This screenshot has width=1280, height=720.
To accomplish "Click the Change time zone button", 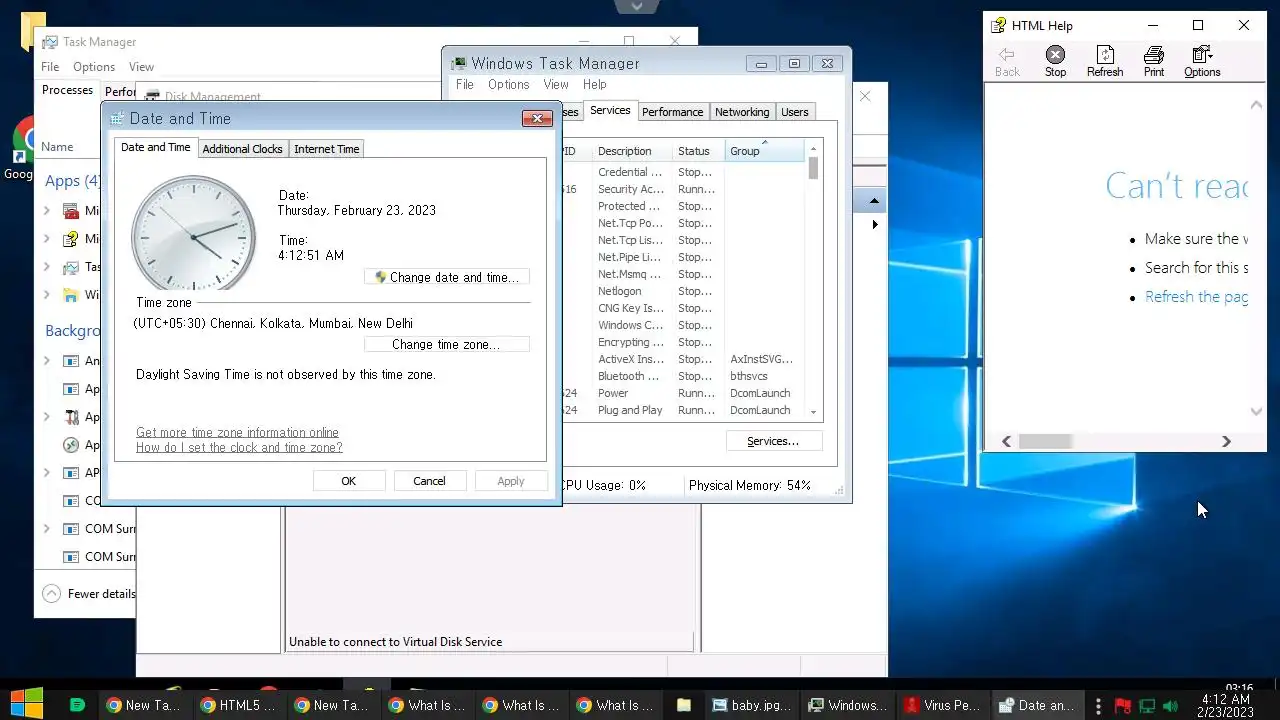I will point(447,344).
